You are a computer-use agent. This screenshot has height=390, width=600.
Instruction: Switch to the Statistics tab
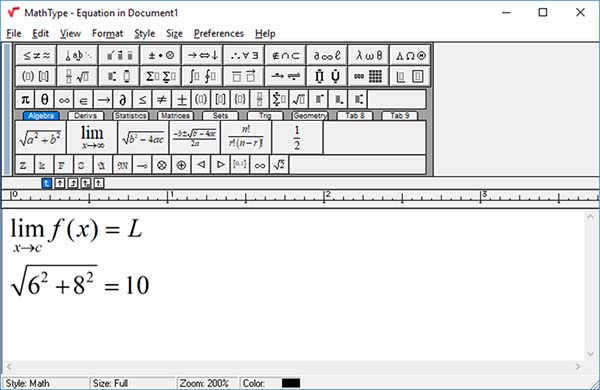(x=130, y=116)
